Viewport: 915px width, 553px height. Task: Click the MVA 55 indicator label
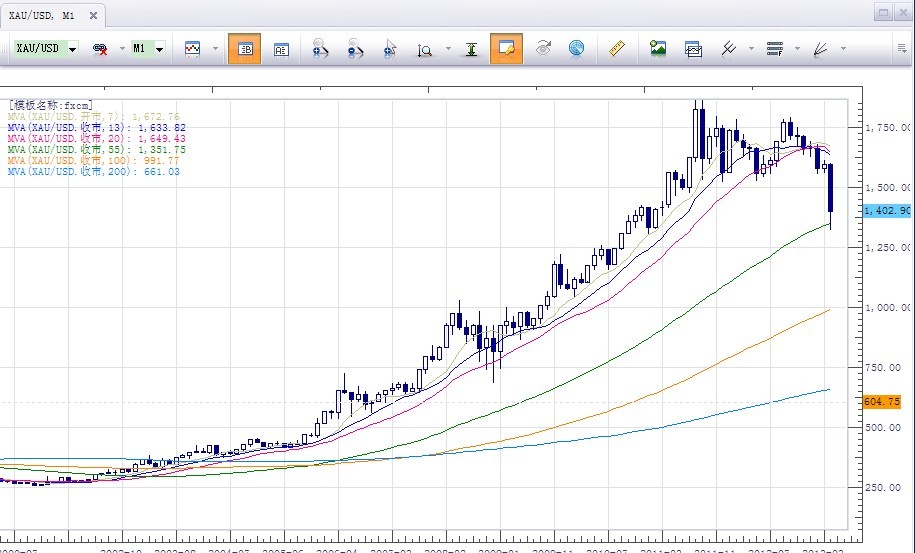96,149
